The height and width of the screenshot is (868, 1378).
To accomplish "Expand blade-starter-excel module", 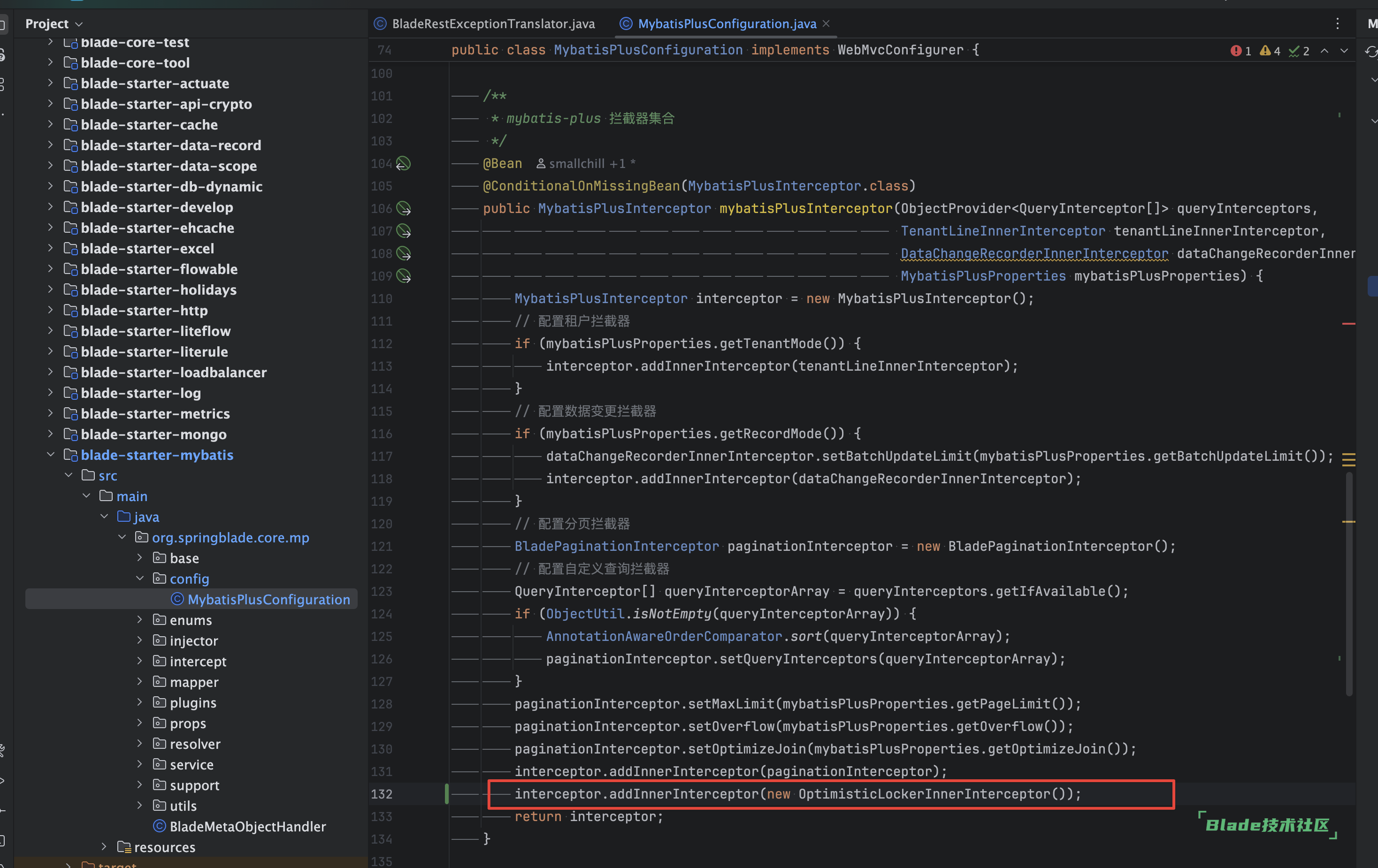I will 50,248.
